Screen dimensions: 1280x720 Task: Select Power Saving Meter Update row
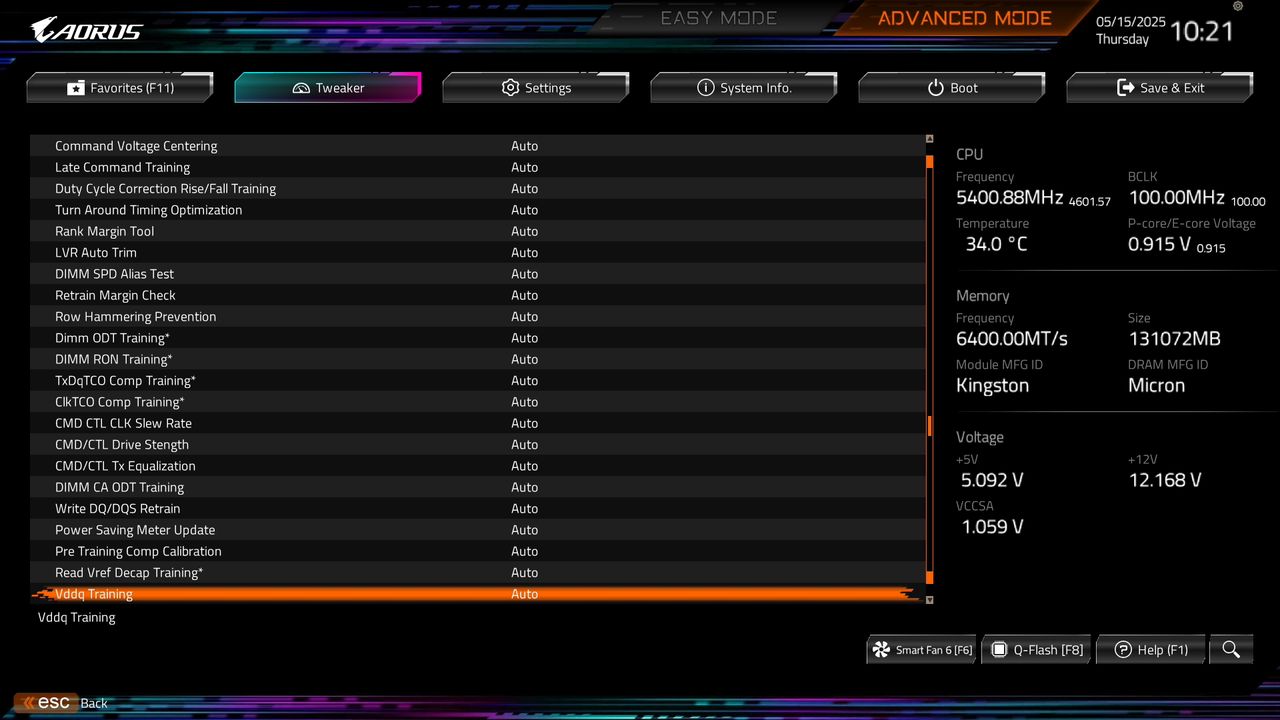(477, 530)
